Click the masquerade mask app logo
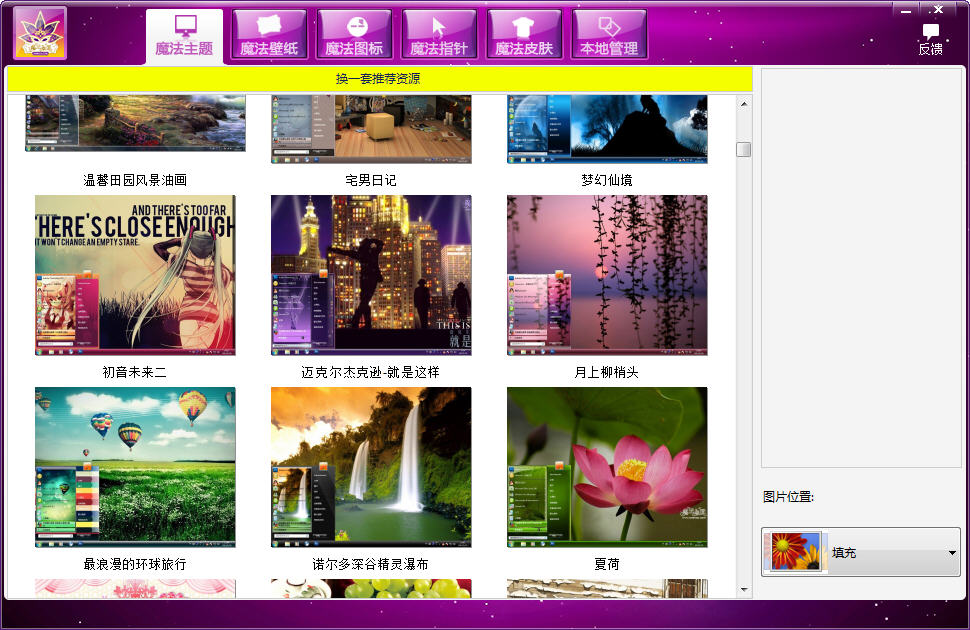This screenshot has width=970, height=630. tap(40, 33)
